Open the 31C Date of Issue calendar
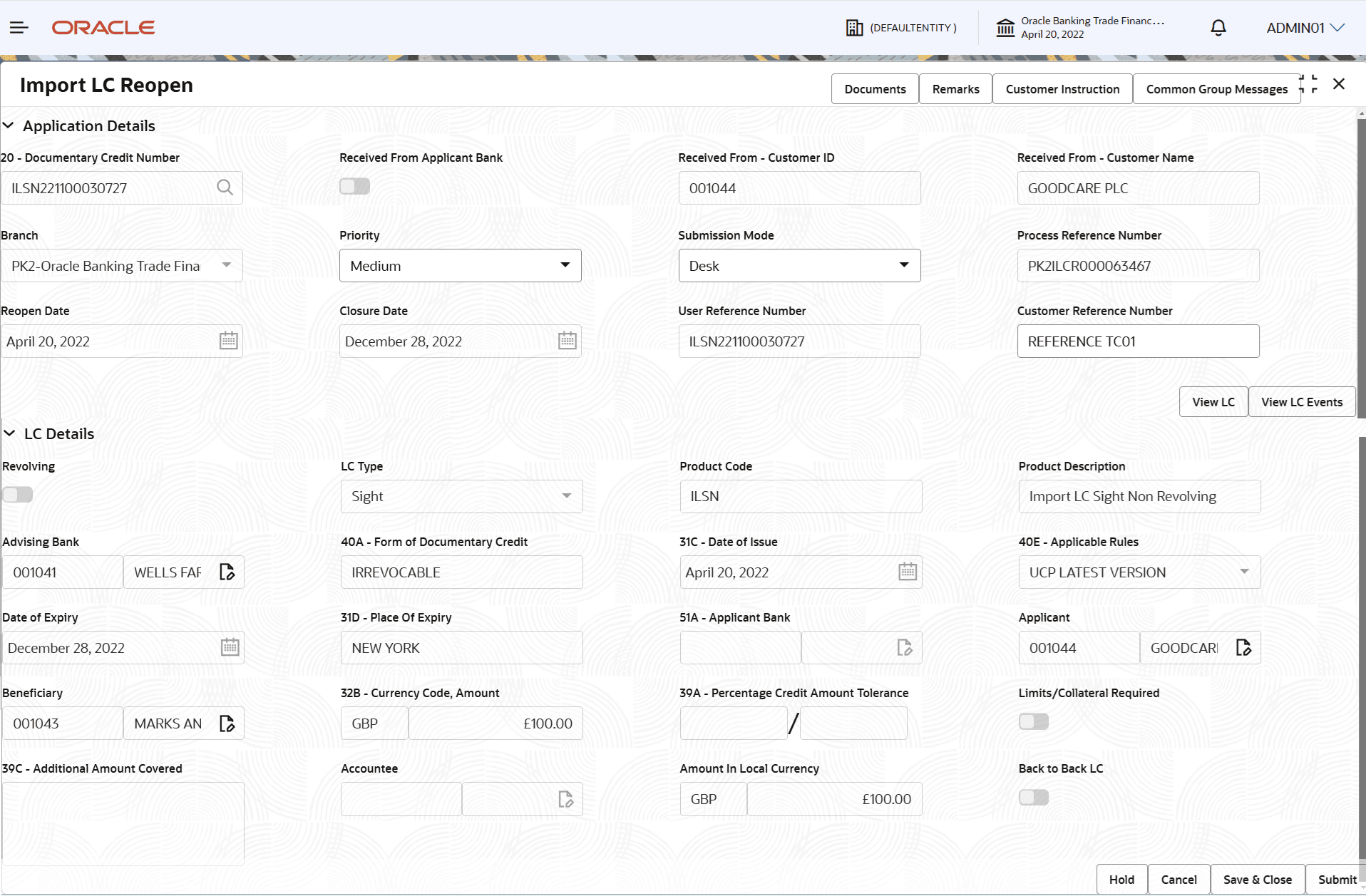1366x896 pixels. pyautogui.click(x=907, y=572)
